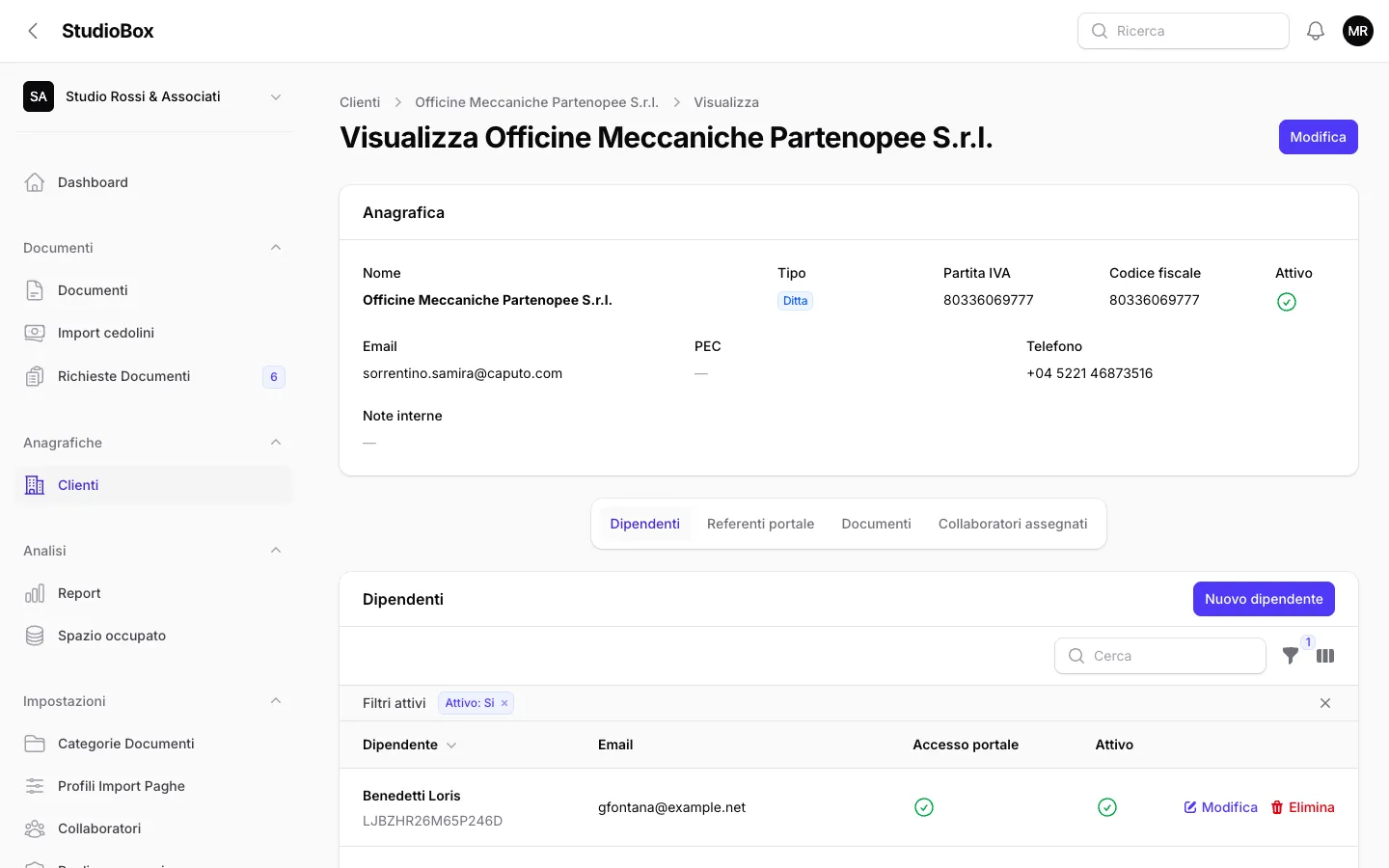1389x868 pixels.
Task: Switch to Referenti portale tab
Action: click(x=760, y=524)
